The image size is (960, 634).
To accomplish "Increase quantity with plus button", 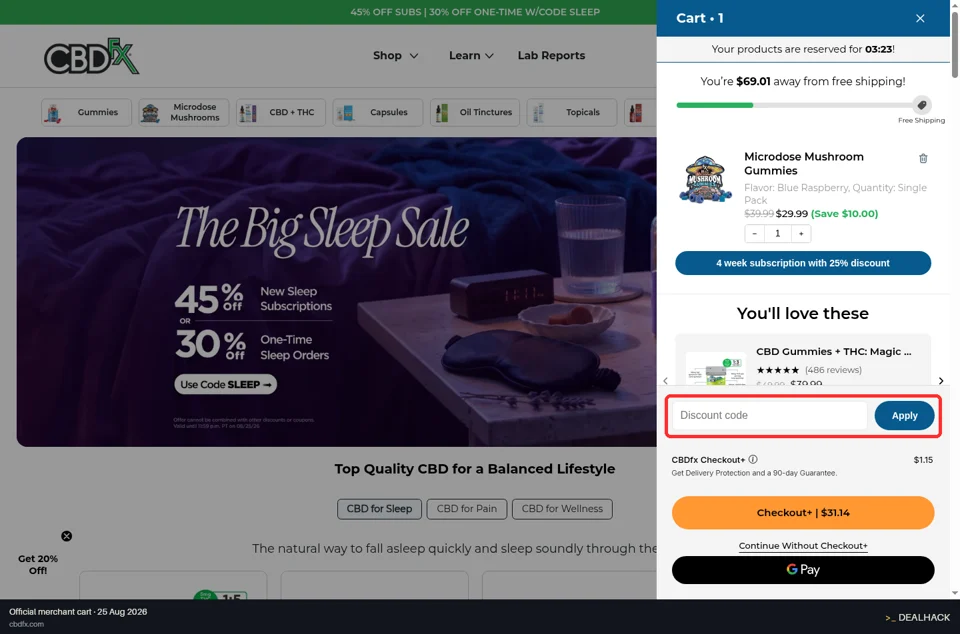I will (801, 233).
